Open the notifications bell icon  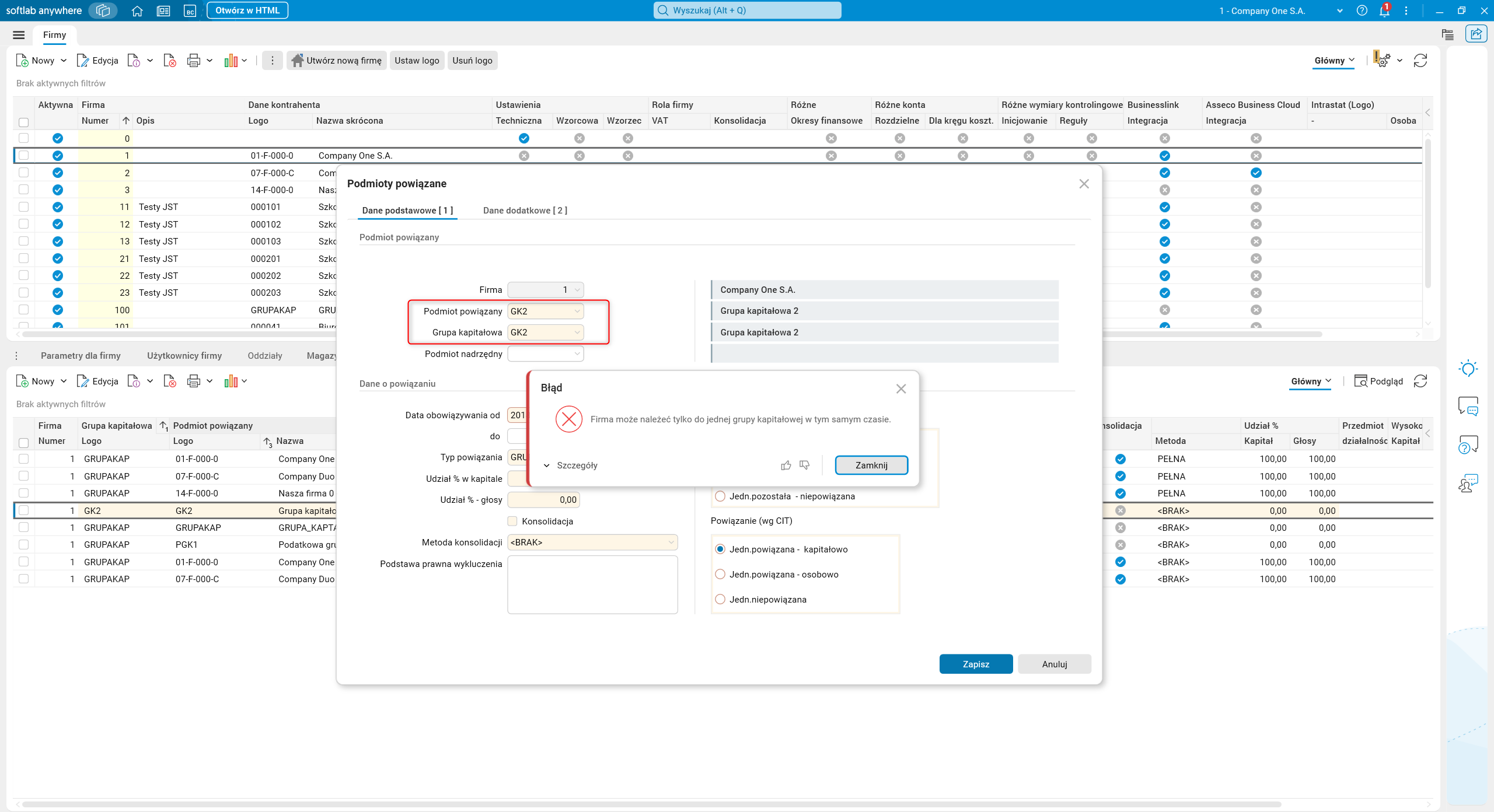click(x=1384, y=10)
